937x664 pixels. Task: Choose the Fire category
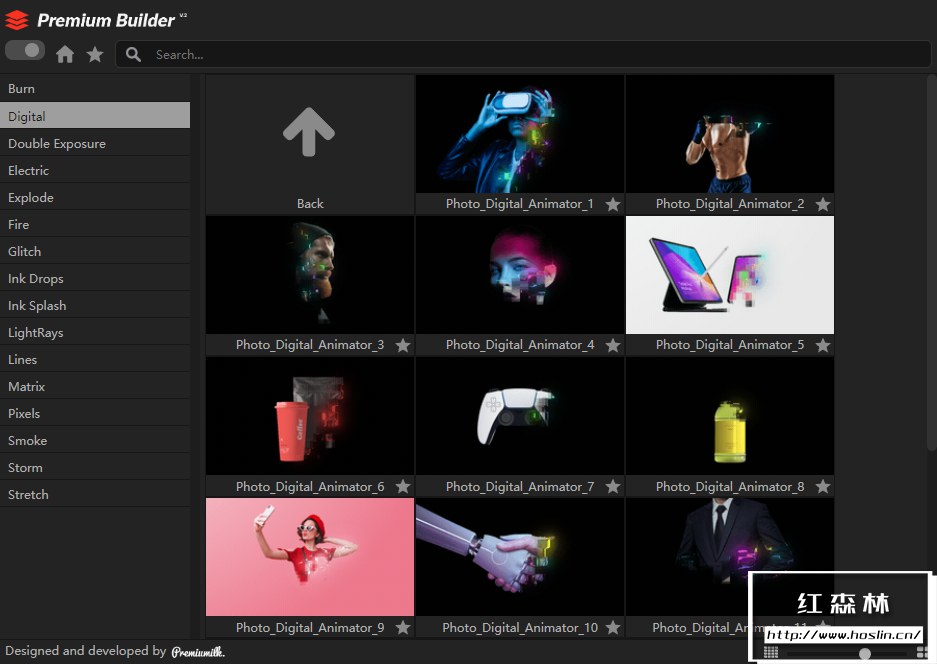point(95,224)
